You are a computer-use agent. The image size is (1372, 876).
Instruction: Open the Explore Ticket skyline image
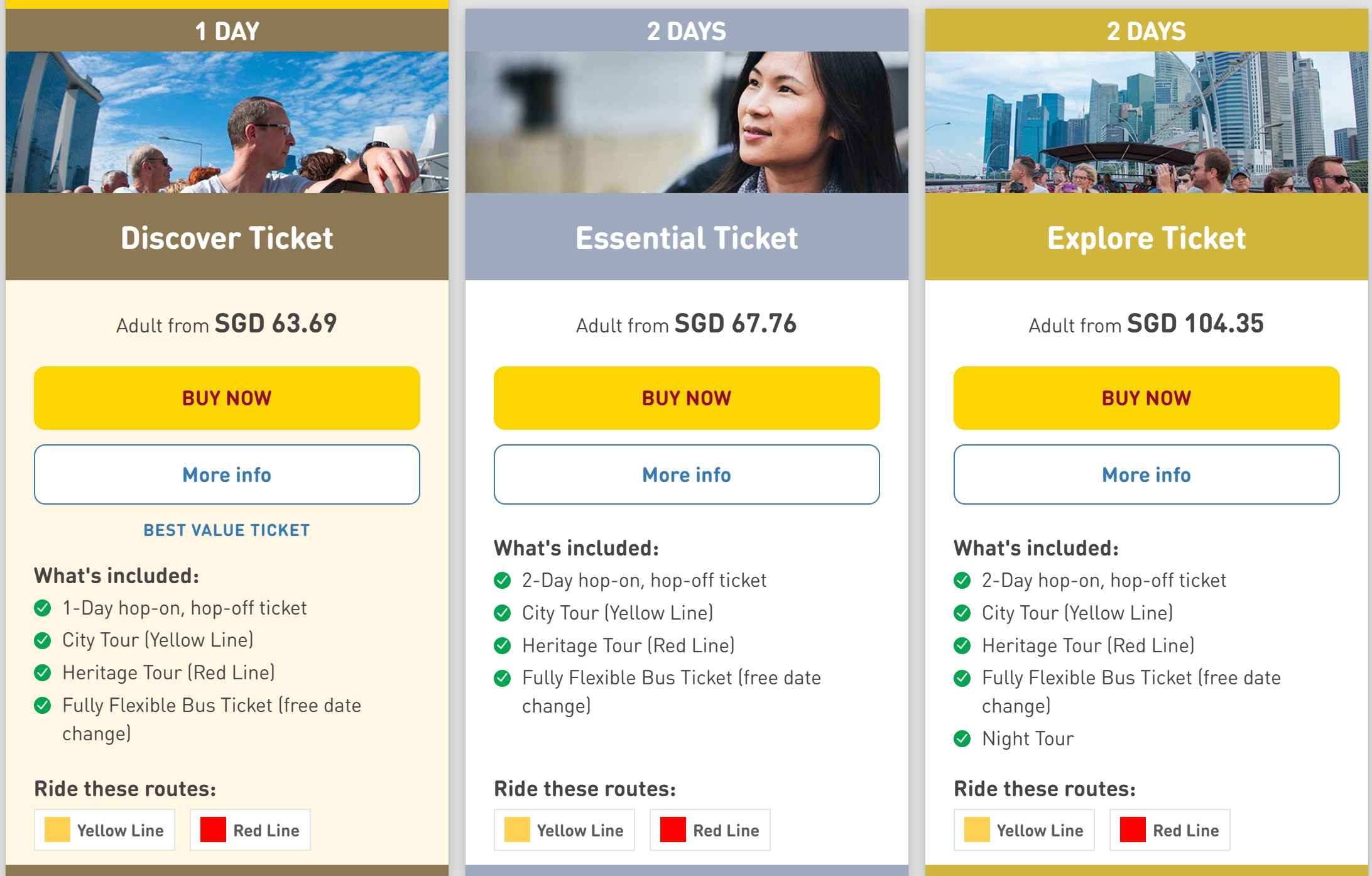point(1146,122)
